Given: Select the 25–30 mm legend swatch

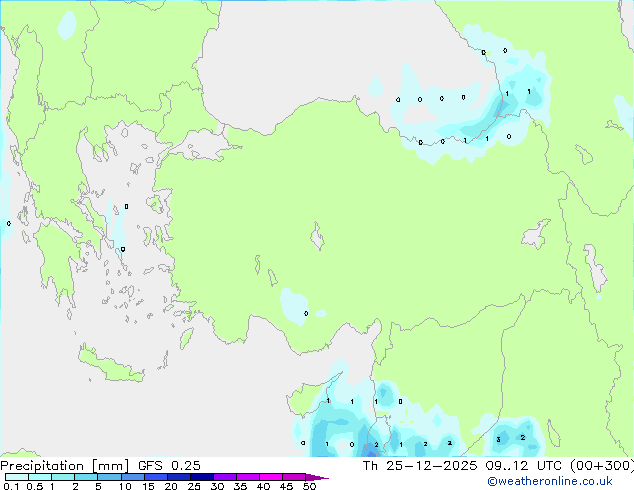Looking at the screenshot, I should click(201, 477).
